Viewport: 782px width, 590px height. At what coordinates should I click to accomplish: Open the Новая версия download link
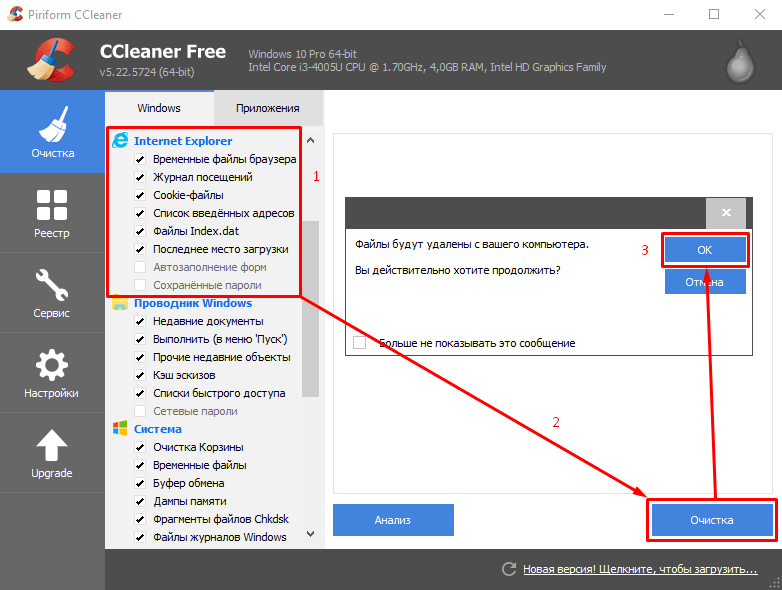pyautogui.click(x=640, y=569)
